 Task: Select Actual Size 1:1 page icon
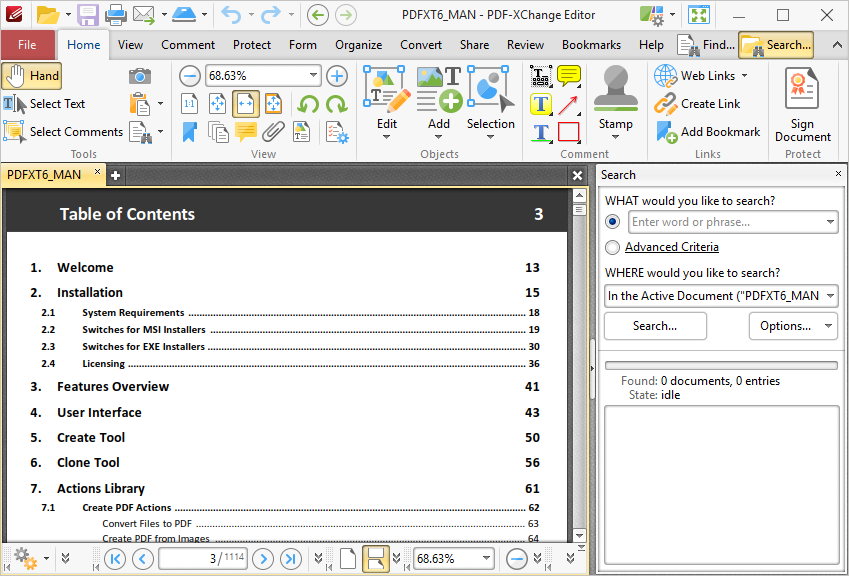click(190, 104)
